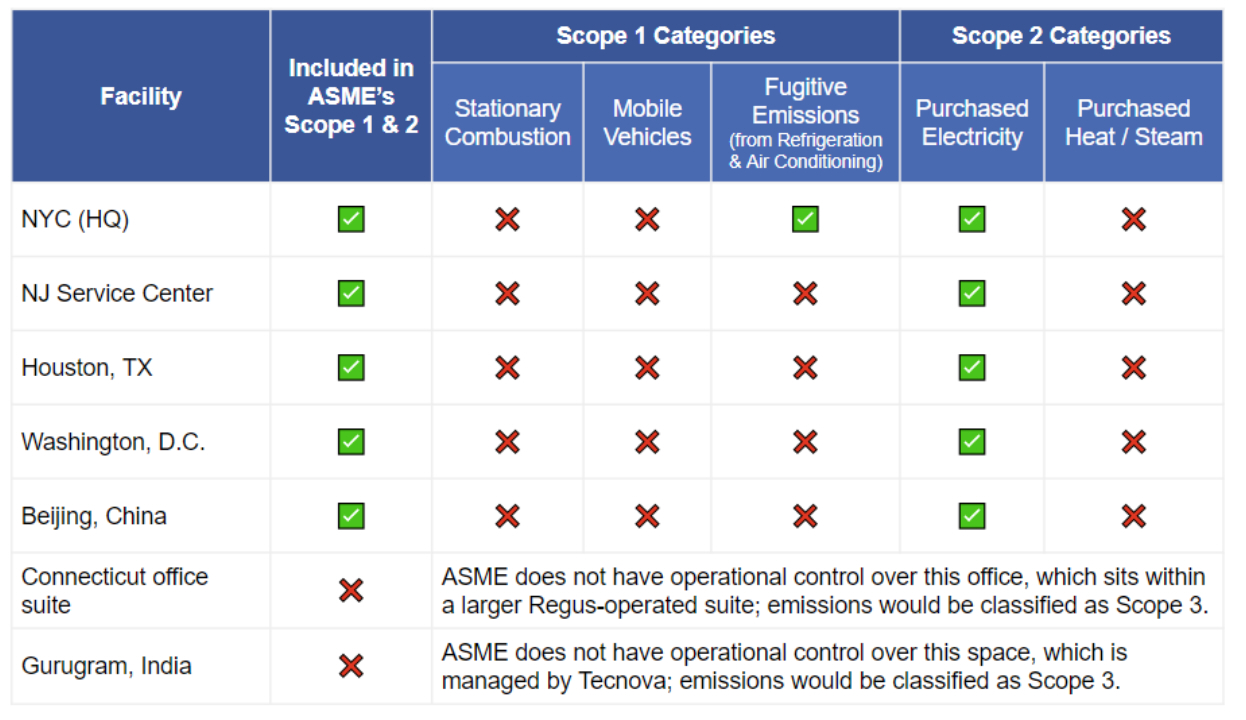Click NYC (HQ) Fugitive Emissions green checkmark

pos(805,219)
